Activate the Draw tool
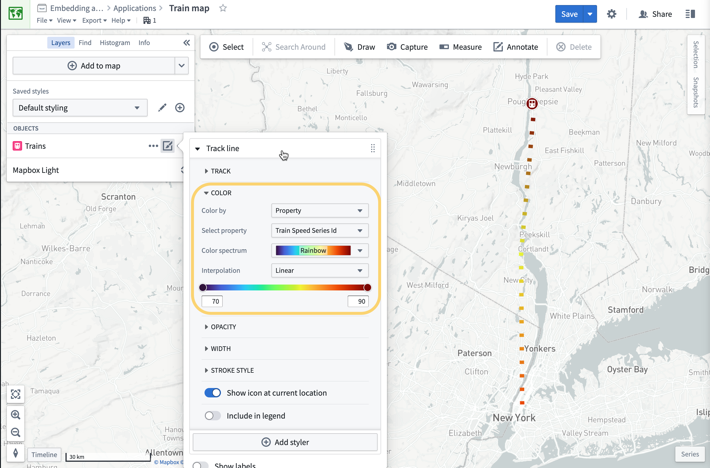The image size is (710, 468). pyautogui.click(x=360, y=47)
